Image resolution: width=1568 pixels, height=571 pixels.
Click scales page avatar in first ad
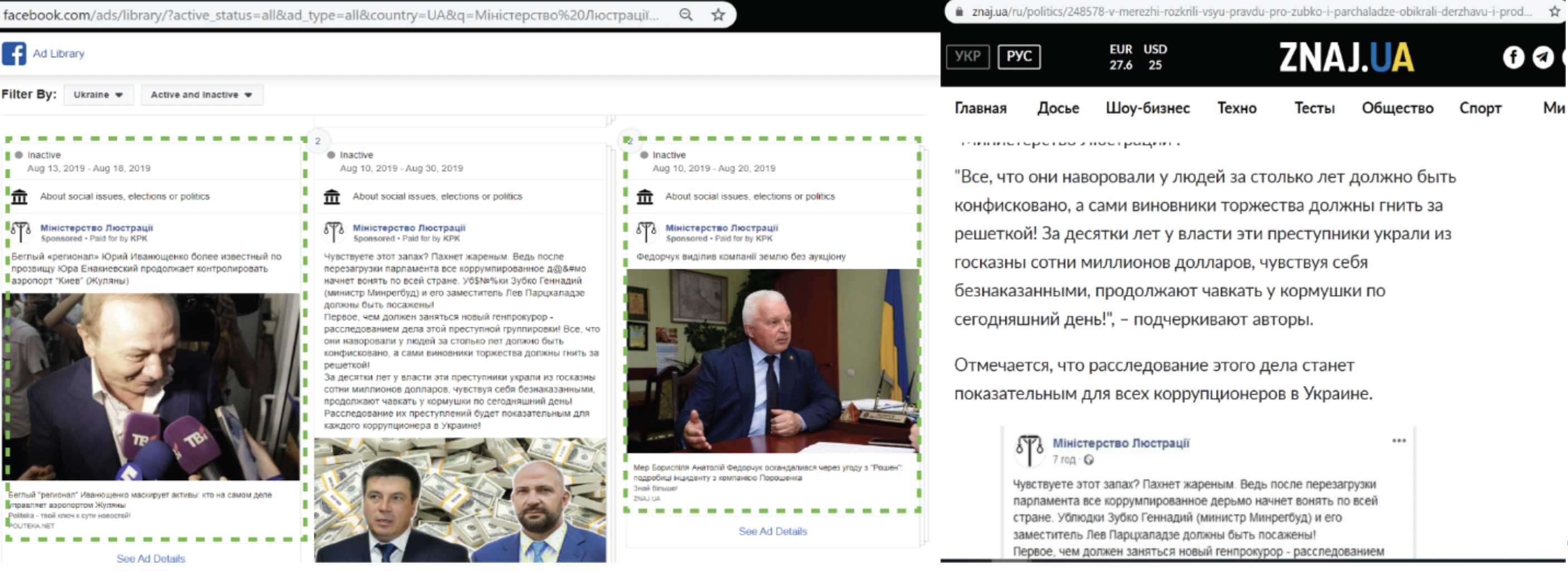pos(20,232)
